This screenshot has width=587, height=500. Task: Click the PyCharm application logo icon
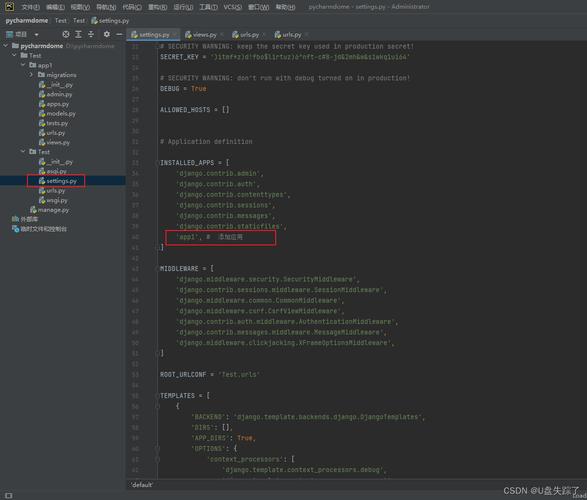[9, 6]
